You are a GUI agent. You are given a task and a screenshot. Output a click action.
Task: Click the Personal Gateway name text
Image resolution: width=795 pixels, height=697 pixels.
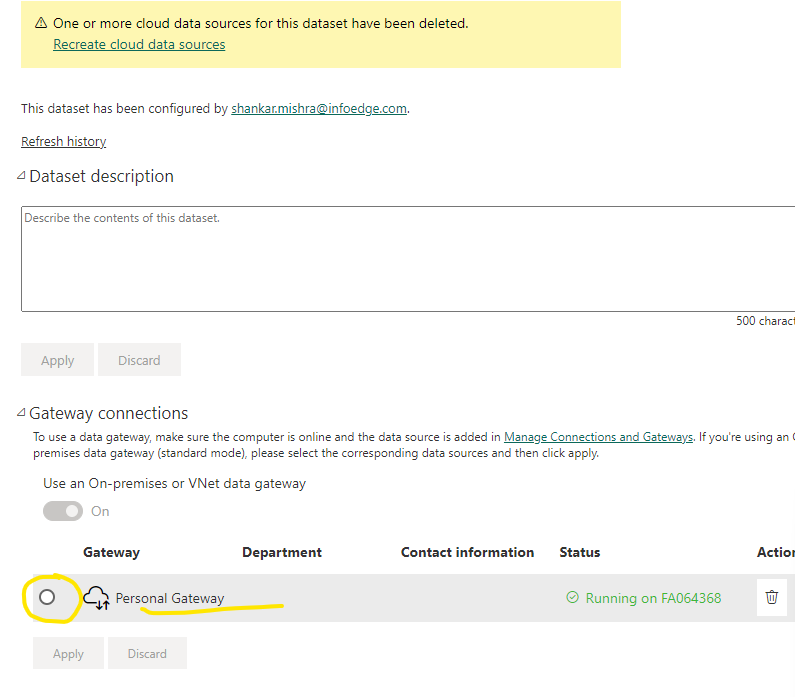click(170, 598)
